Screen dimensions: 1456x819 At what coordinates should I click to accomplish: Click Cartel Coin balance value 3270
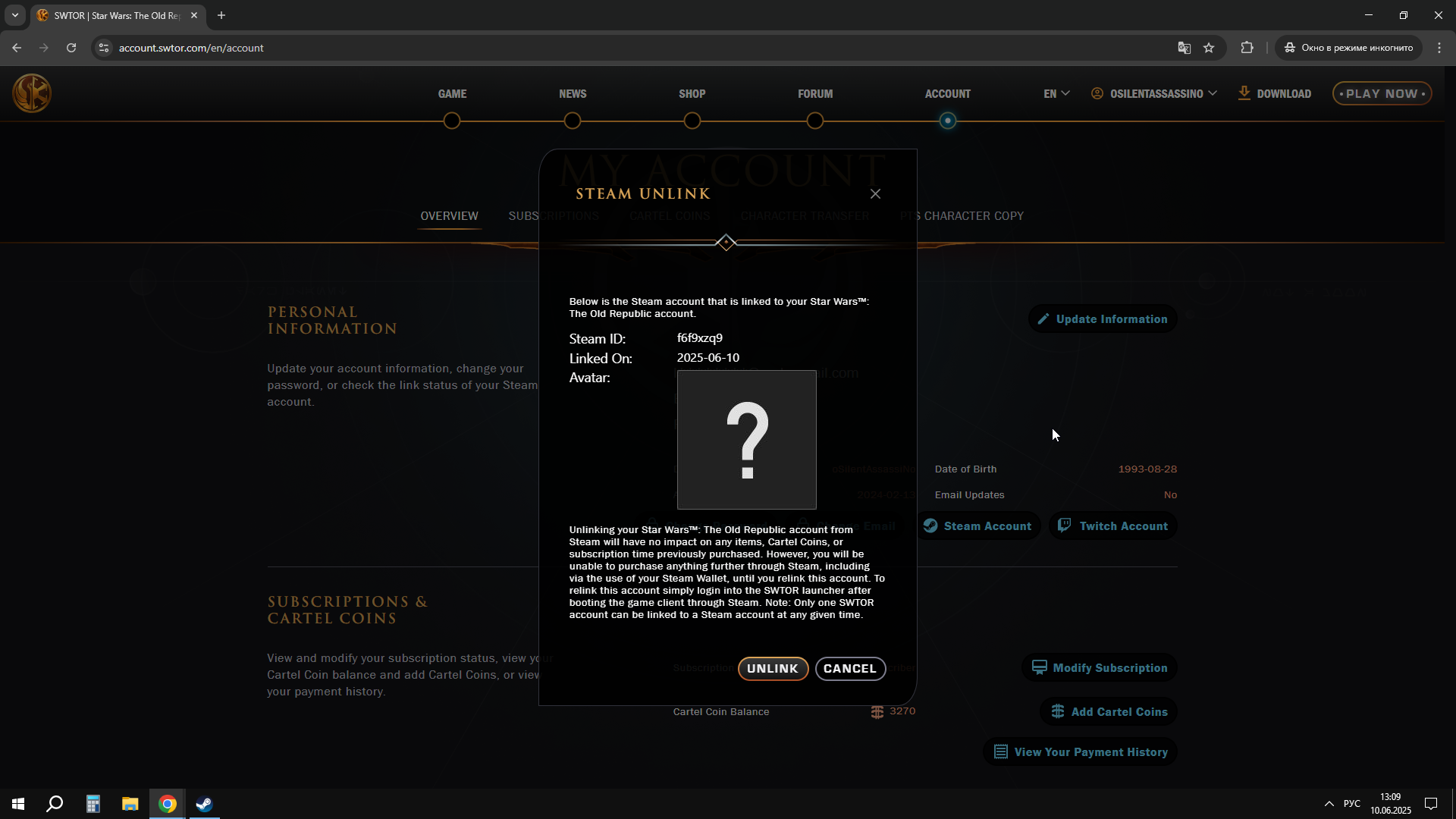point(902,711)
